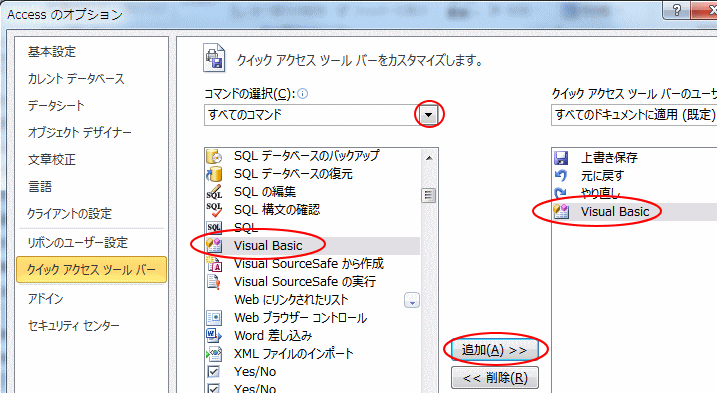Select SQL データベースのバックアップ in the list
The image size is (717, 393).
pos(312,156)
